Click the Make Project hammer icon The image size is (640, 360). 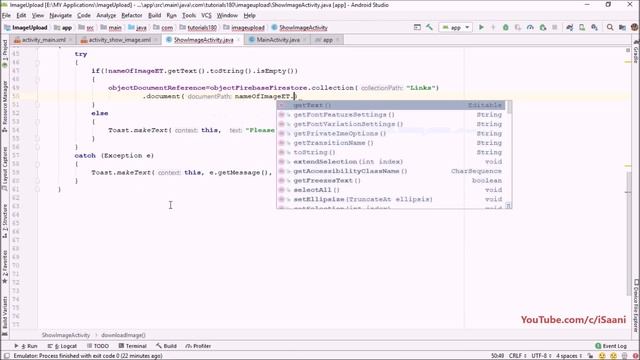point(429,27)
